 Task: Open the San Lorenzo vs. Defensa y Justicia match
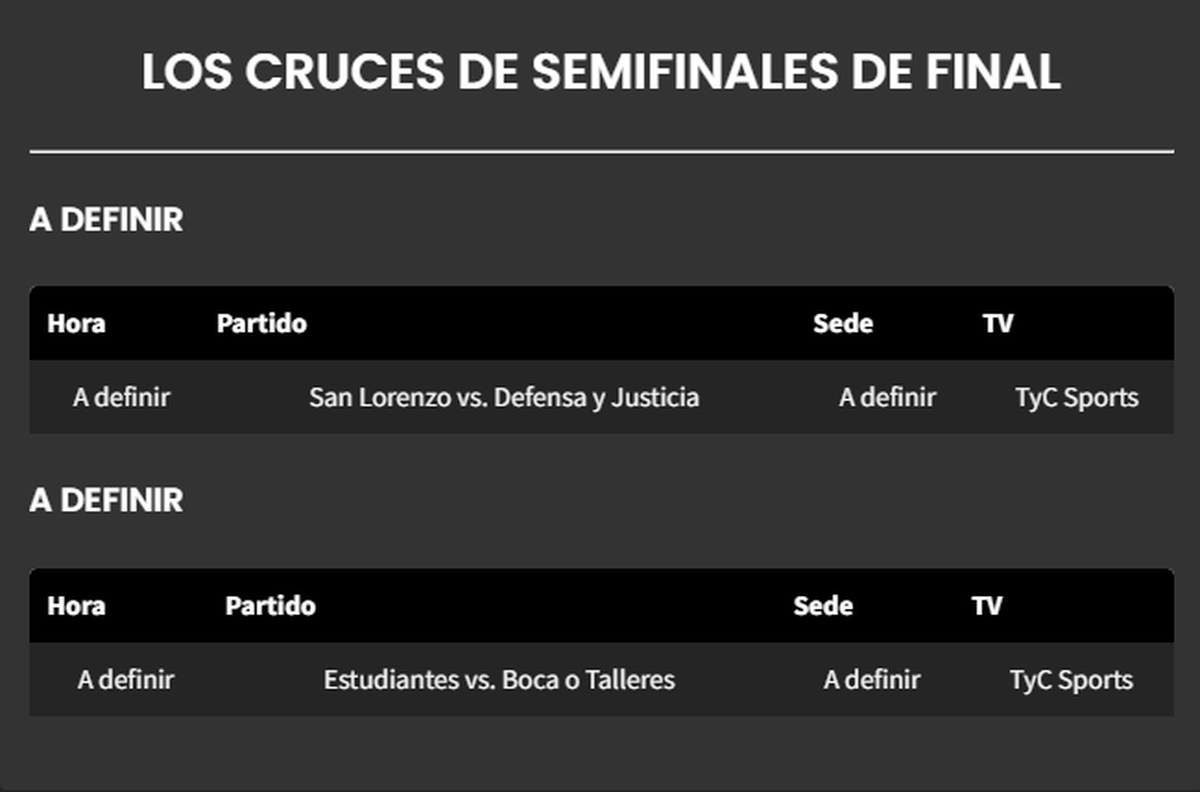[504, 398]
